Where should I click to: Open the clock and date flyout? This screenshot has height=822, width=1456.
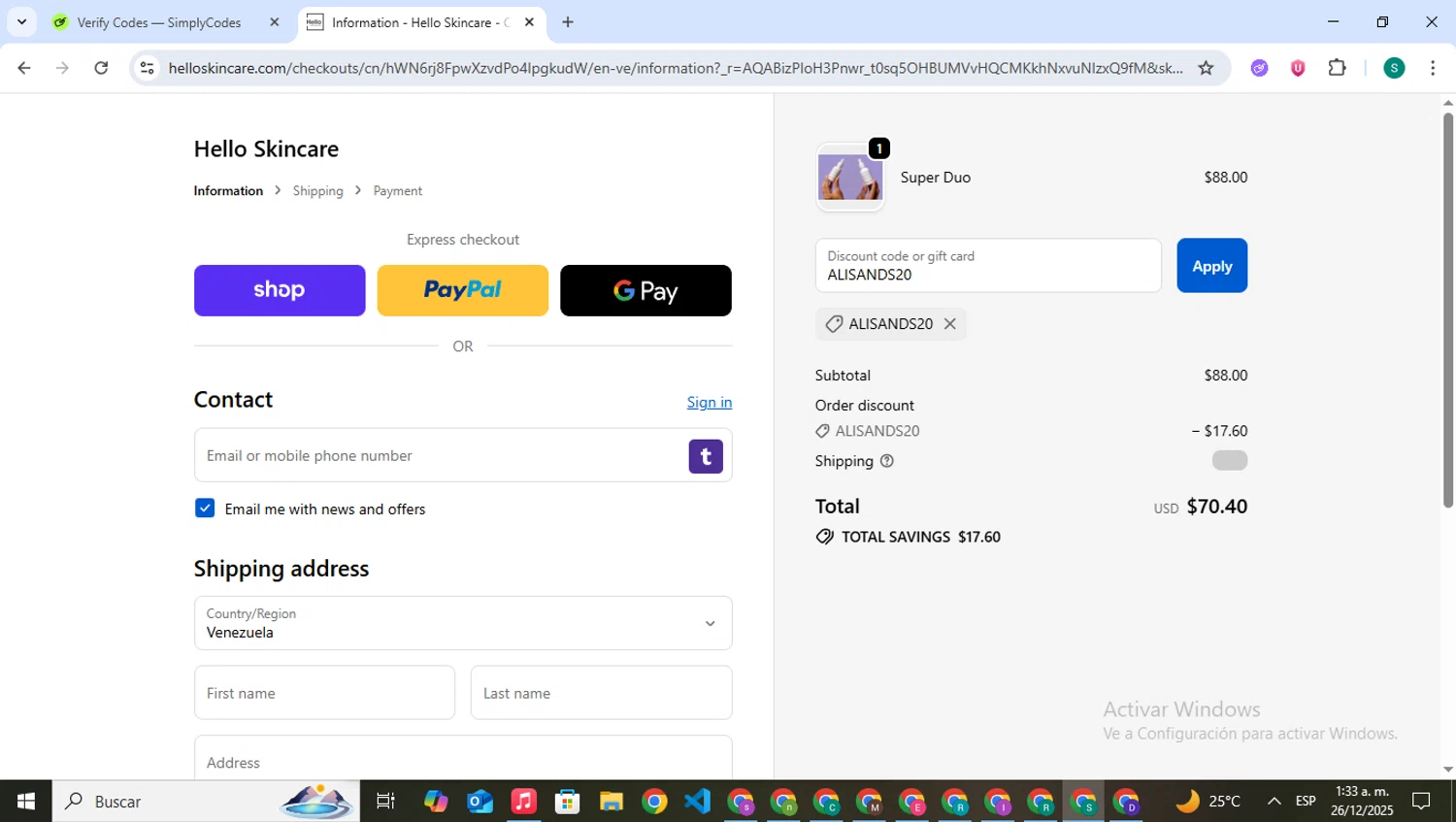tap(1361, 802)
